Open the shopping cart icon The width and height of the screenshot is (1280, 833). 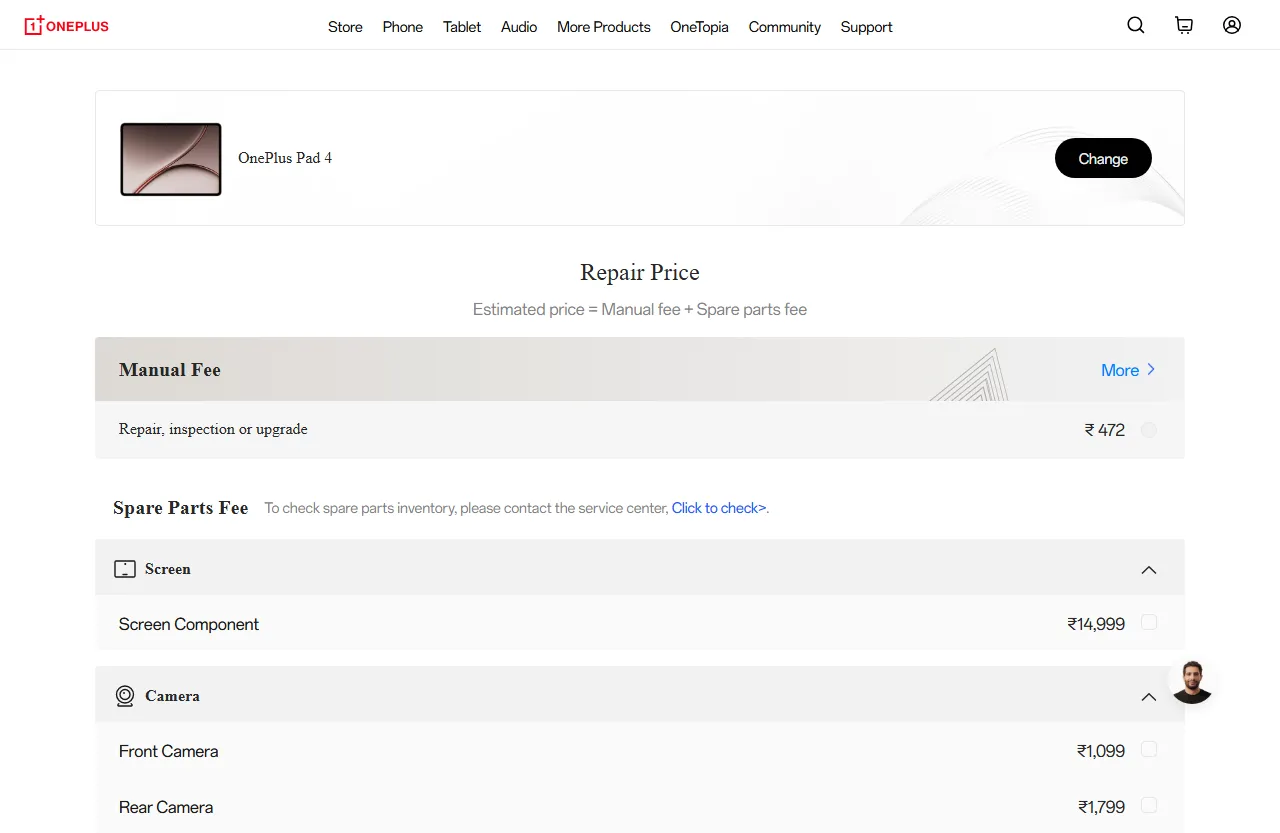coord(1184,26)
